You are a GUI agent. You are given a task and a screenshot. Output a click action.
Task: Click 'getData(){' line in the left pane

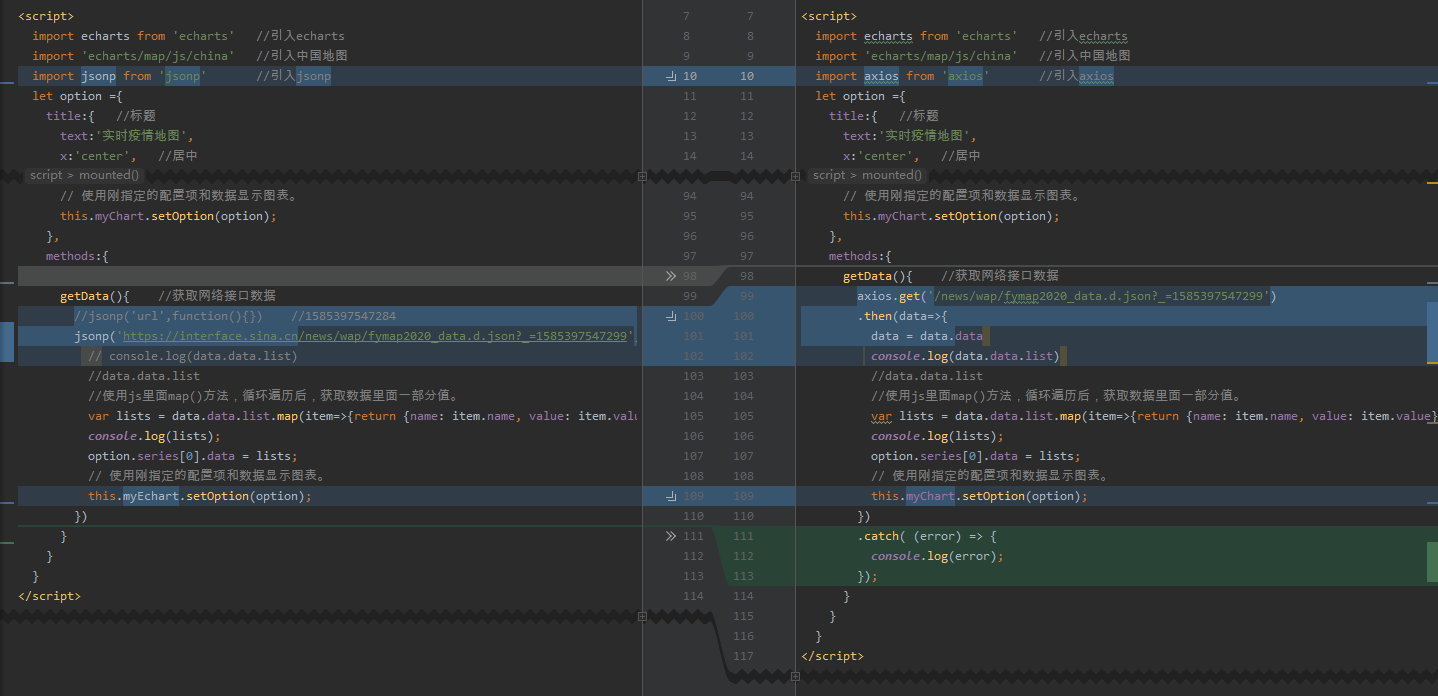pyautogui.click(x=95, y=296)
